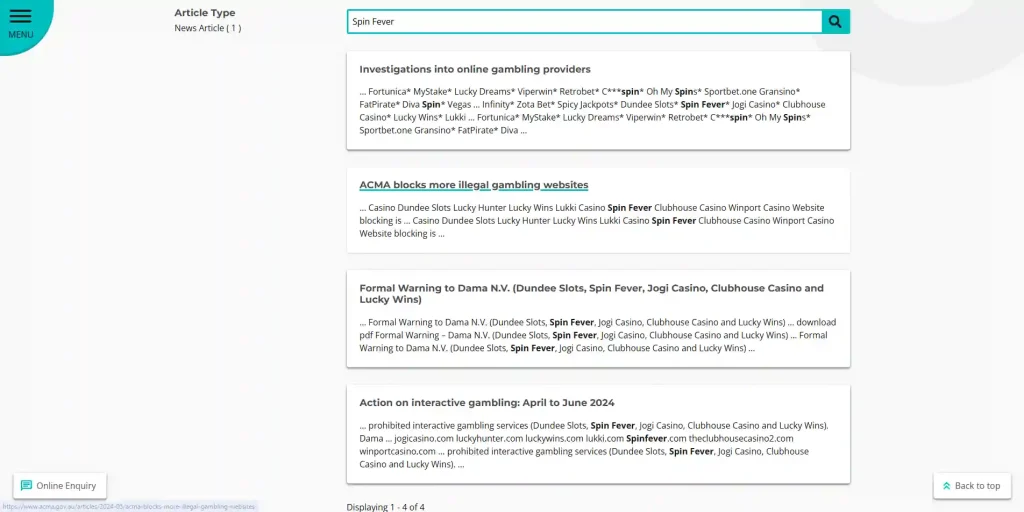
Task: Focus the Spin Fever search field
Action: pos(584,22)
